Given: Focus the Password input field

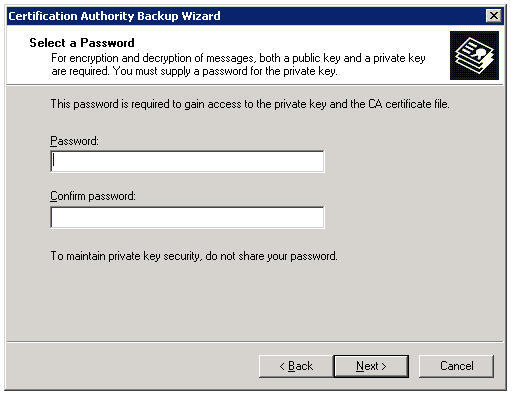Looking at the screenshot, I should tap(187, 161).
